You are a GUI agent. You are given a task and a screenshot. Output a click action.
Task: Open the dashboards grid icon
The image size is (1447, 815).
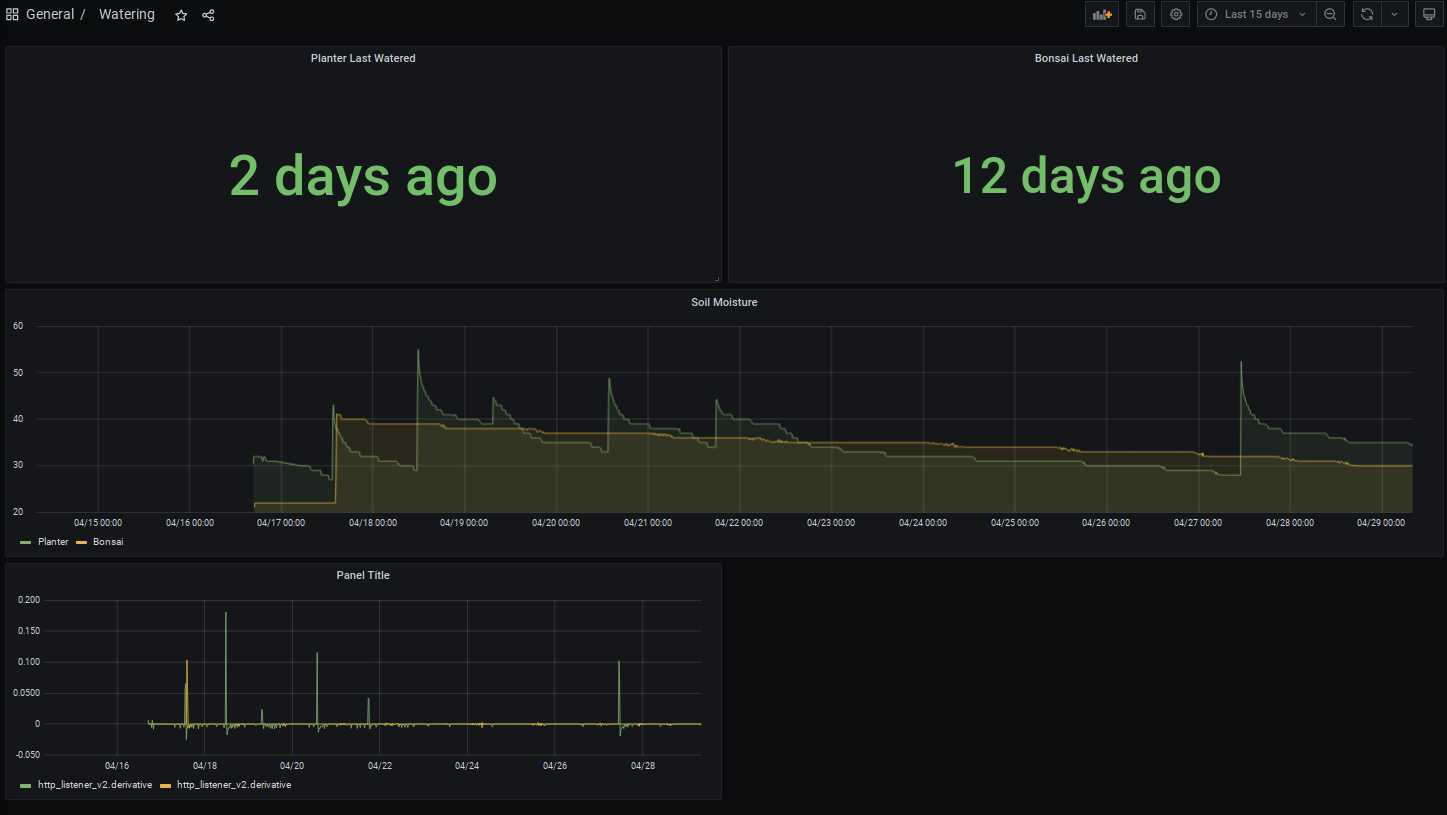click(12, 15)
